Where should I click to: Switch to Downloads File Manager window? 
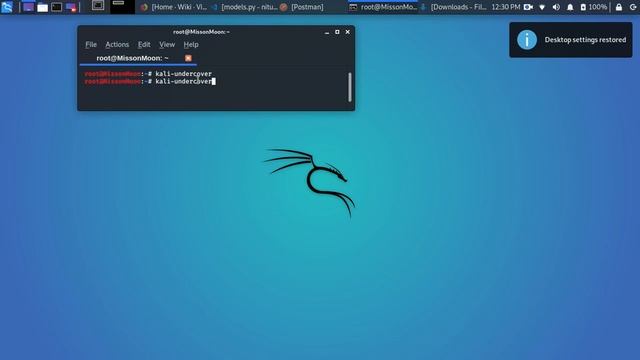(x=453, y=7)
